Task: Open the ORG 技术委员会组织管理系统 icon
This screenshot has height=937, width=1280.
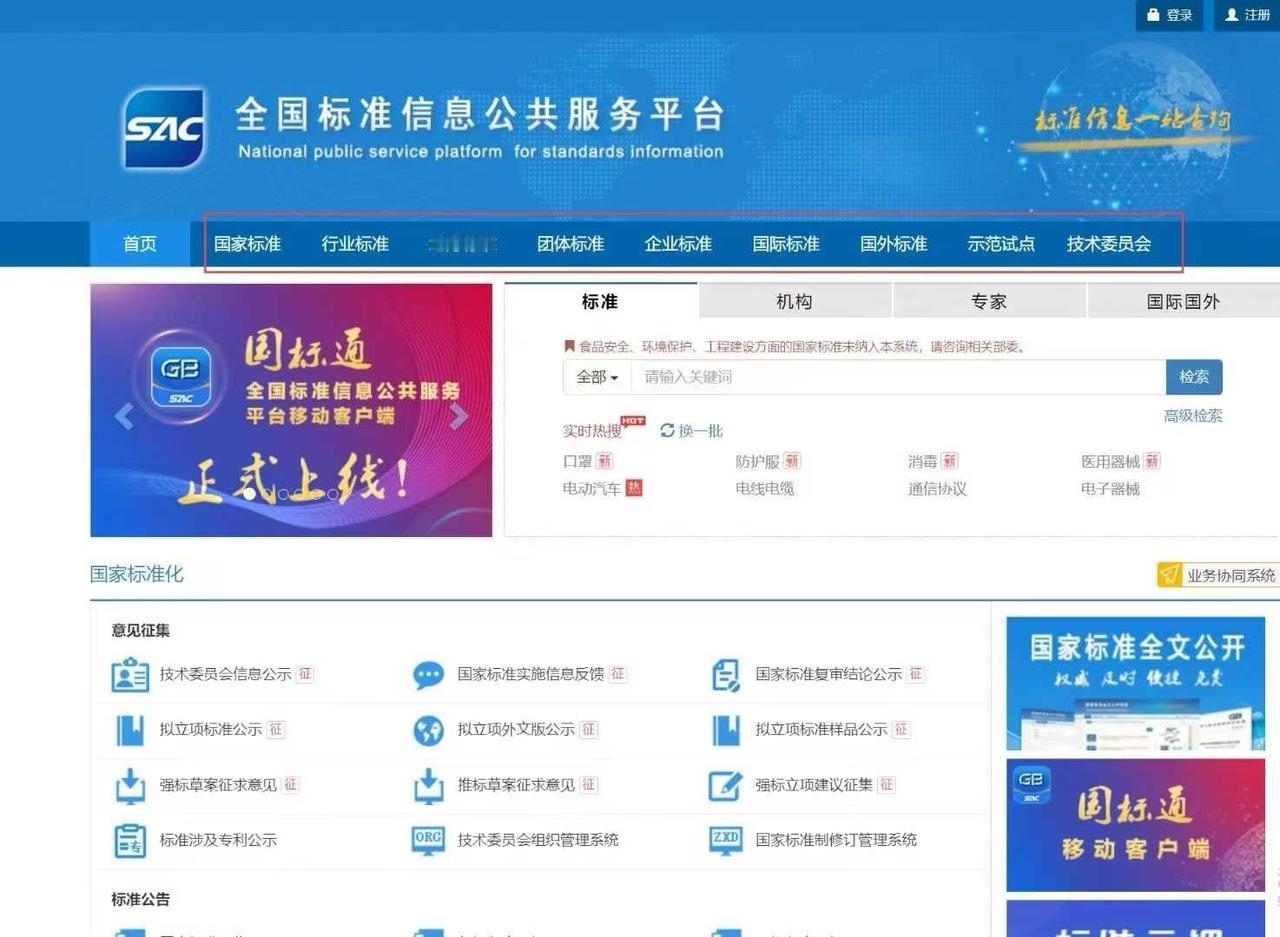Action: pos(428,840)
